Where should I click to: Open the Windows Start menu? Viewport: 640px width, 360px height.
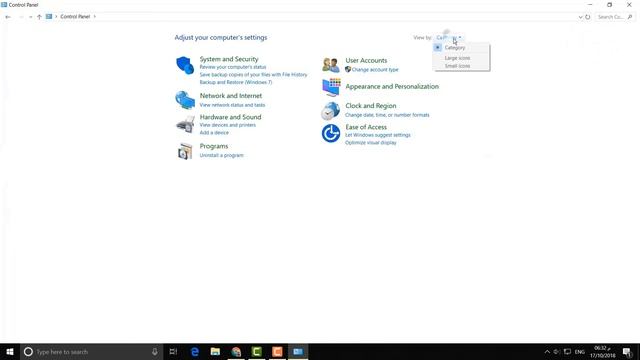tap(10, 351)
